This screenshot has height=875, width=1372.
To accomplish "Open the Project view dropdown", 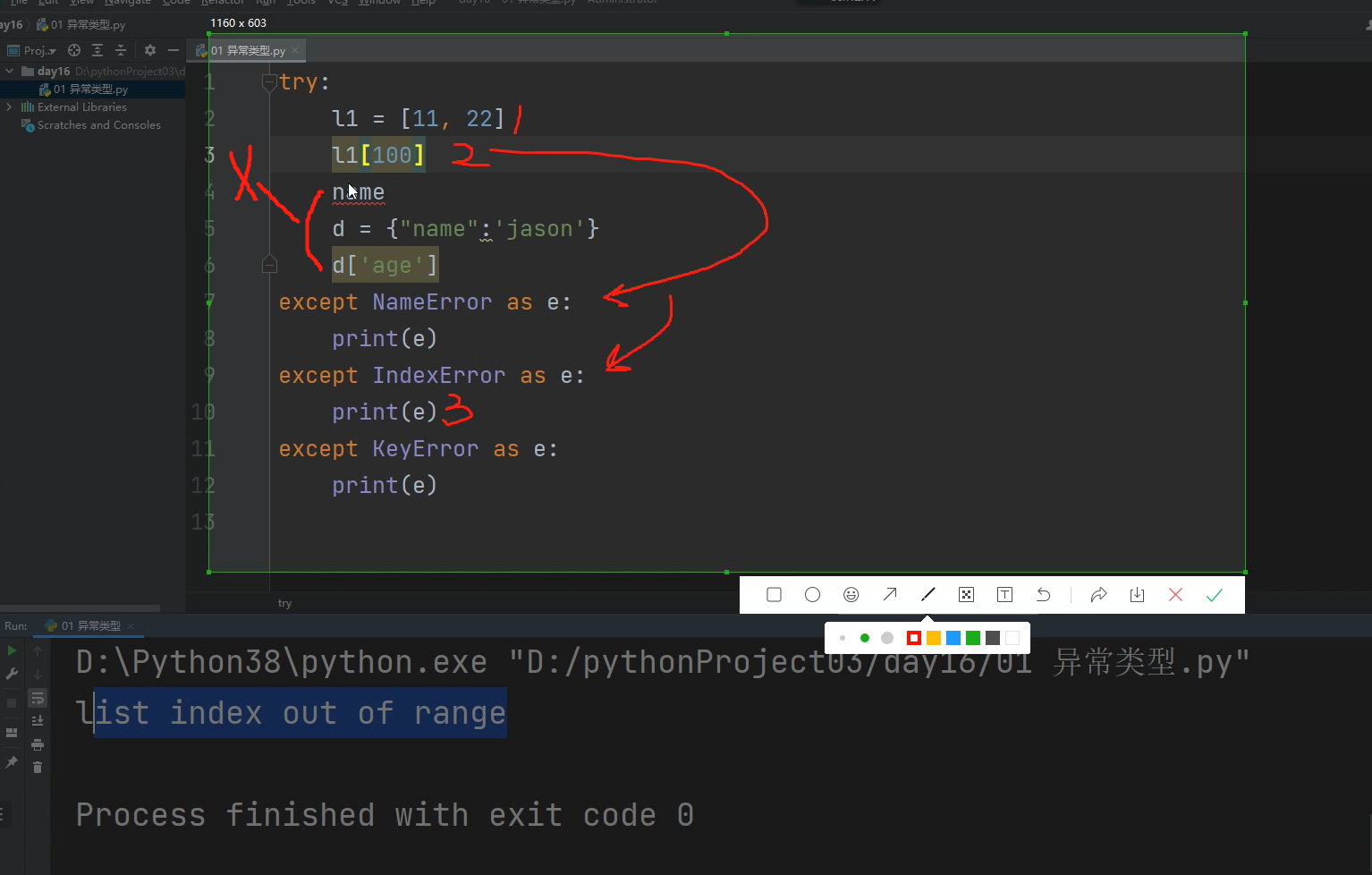I will pyautogui.click(x=32, y=51).
